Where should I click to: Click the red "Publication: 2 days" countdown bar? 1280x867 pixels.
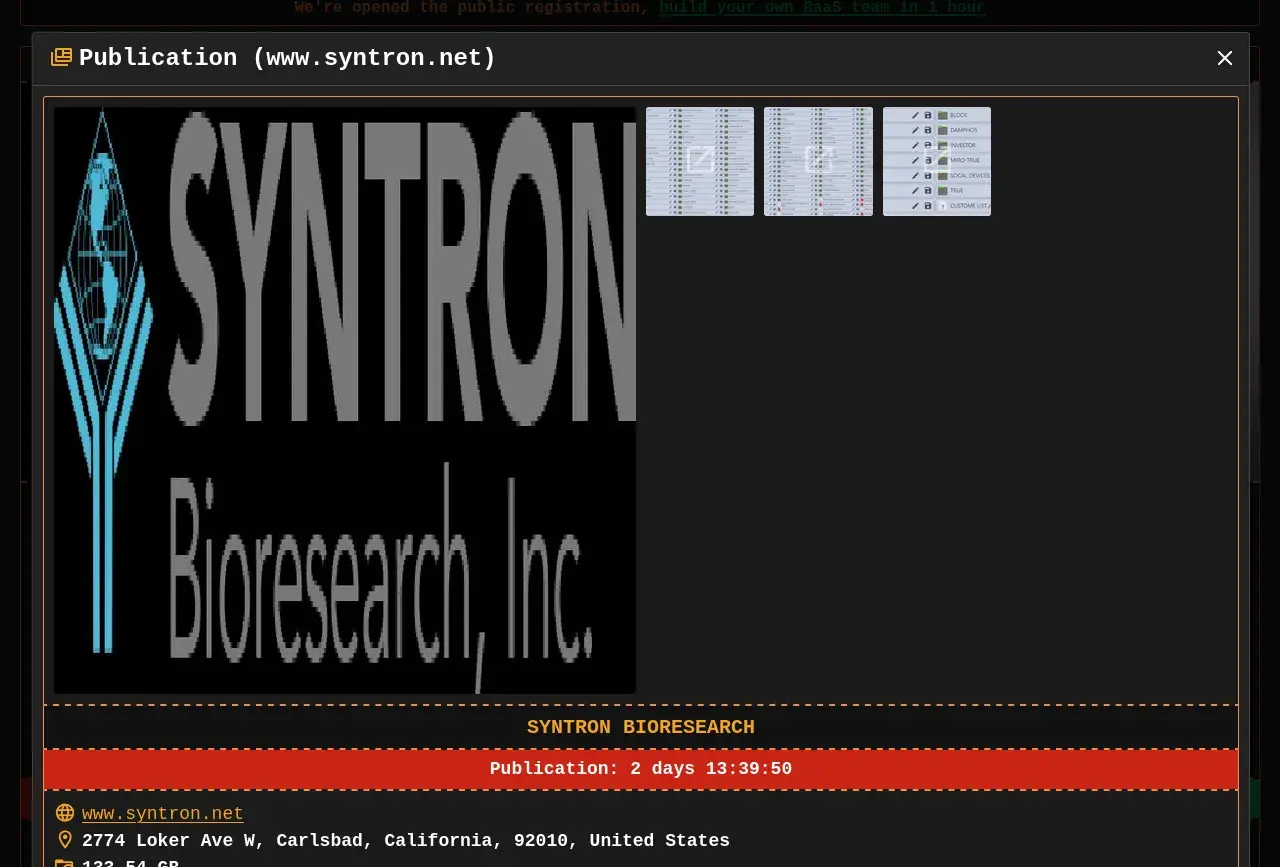point(641,769)
